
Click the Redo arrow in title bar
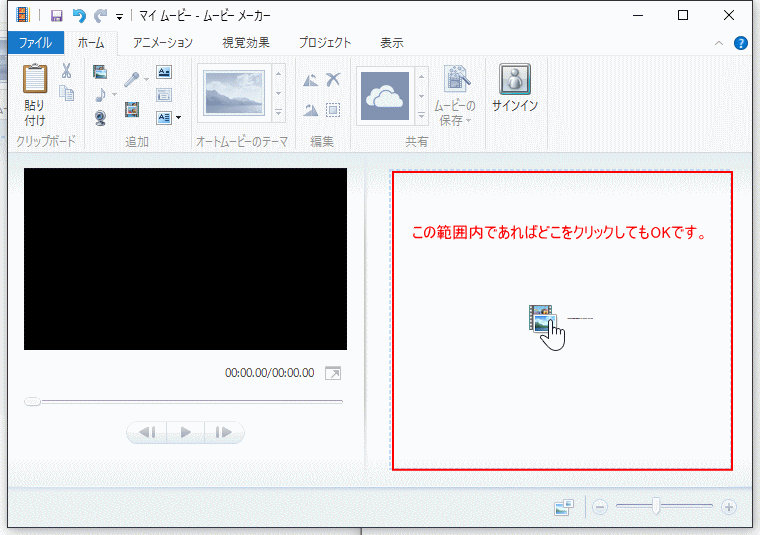pyautogui.click(x=100, y=16)
